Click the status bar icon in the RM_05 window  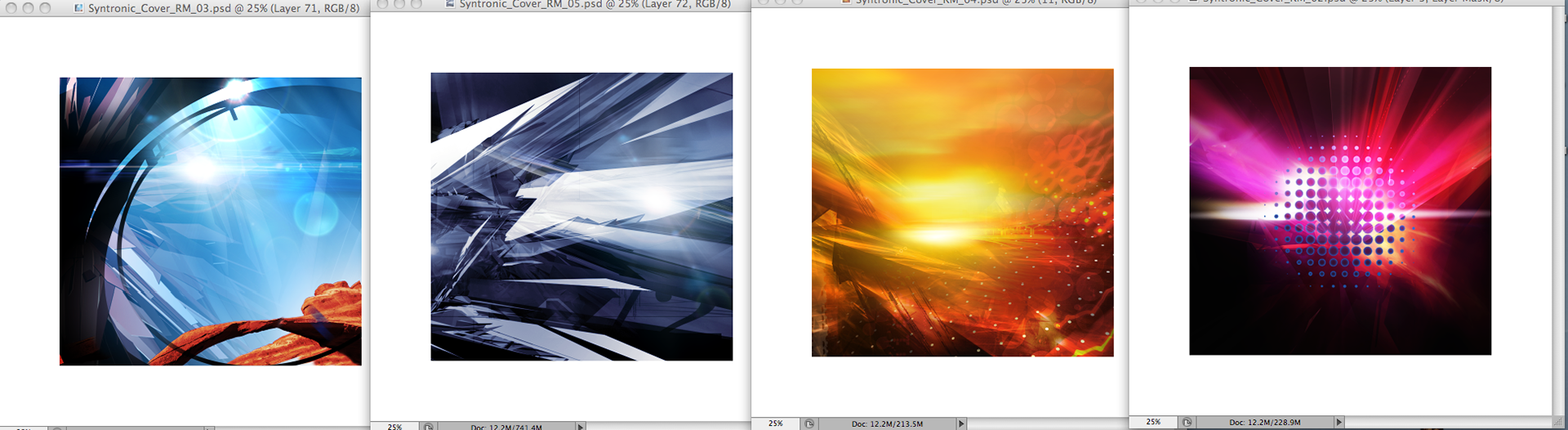tap(429, 427)
